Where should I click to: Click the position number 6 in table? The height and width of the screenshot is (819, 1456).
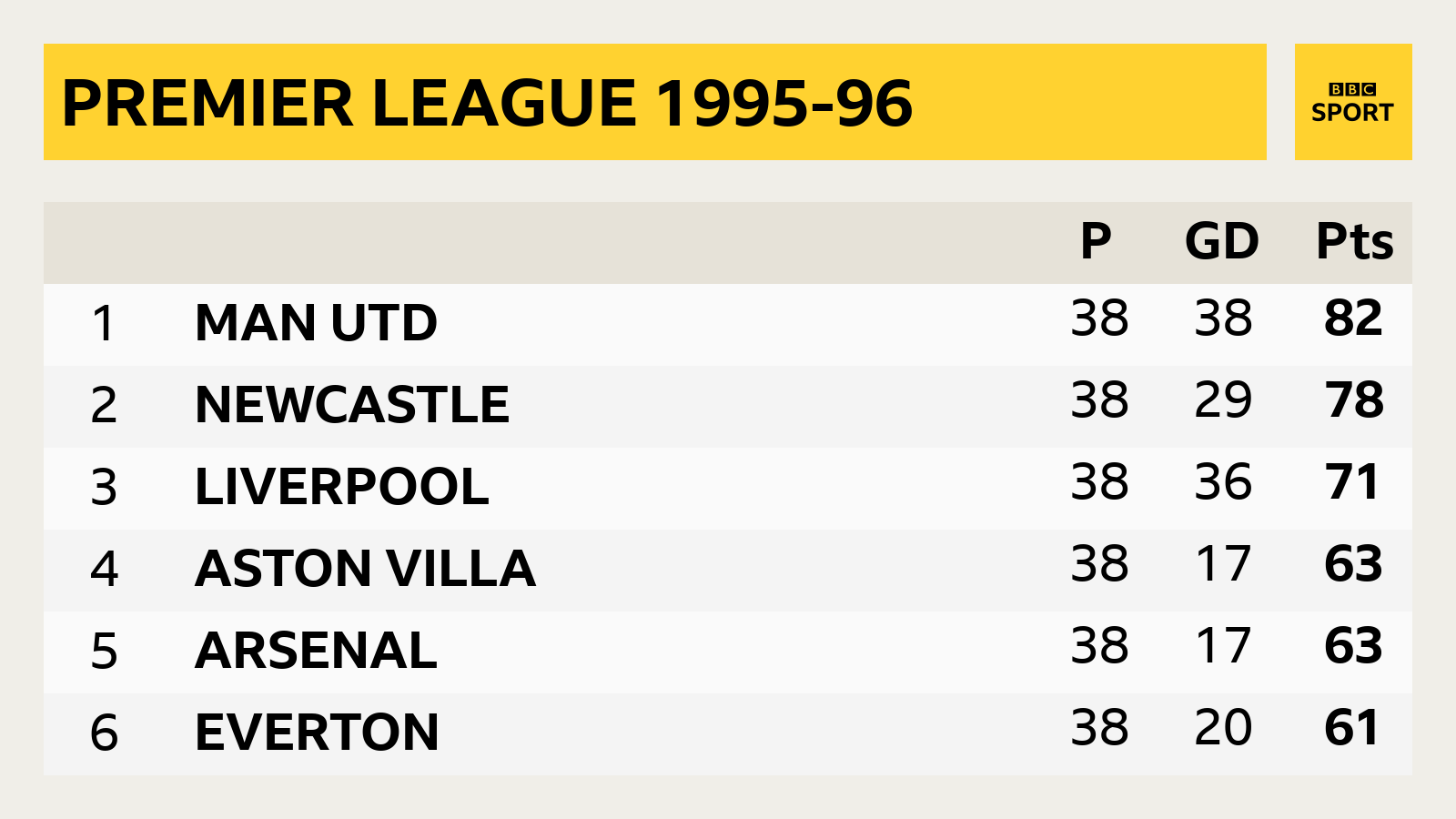(104, 733)
